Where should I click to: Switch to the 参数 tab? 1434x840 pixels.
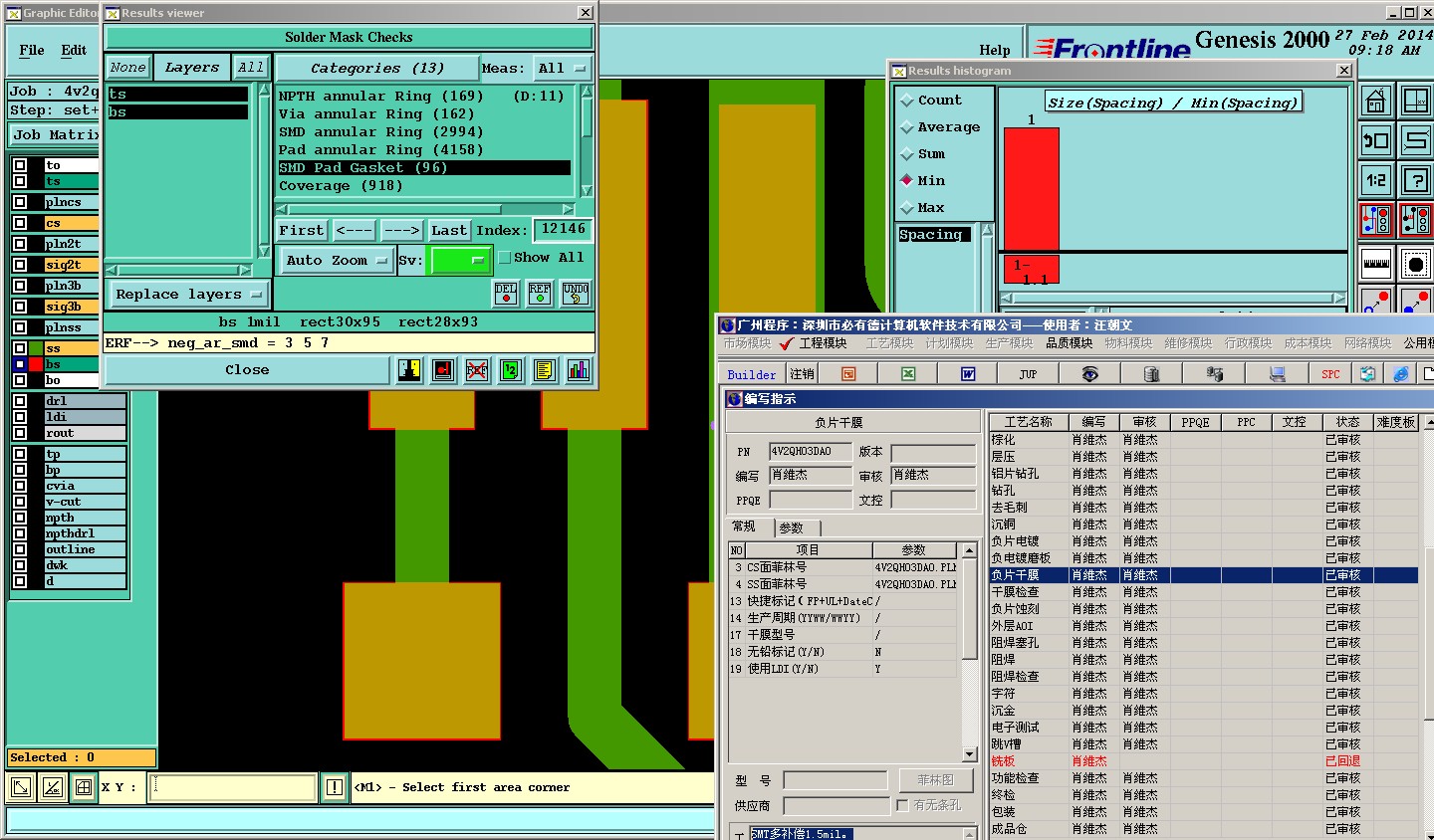pos(792,527)
